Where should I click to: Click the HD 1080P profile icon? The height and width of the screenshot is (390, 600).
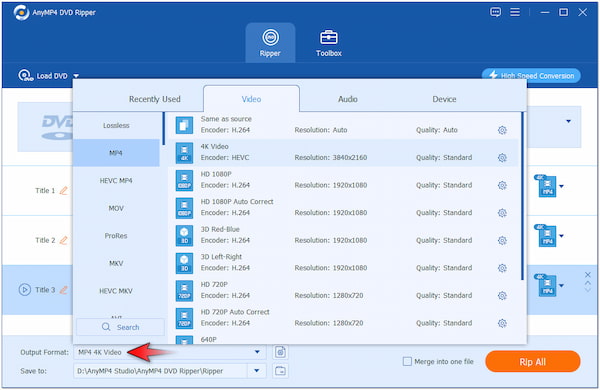184,180
